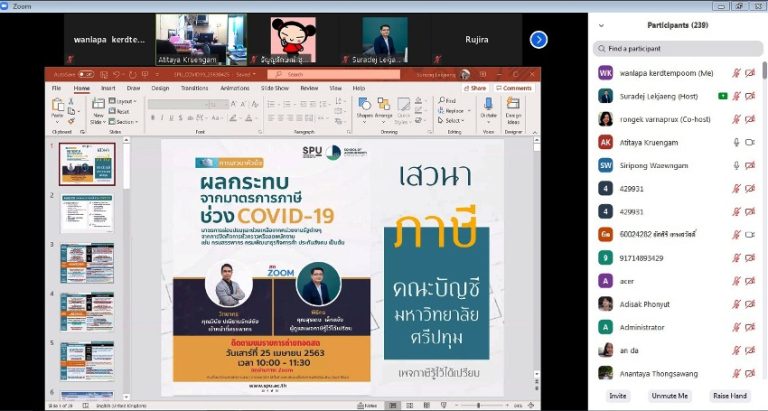The height and width of the screenshot is (411, 768).
Task: Open the Select dropdown in Editing group
Action: pyautogui.click(x=449, y=119)
